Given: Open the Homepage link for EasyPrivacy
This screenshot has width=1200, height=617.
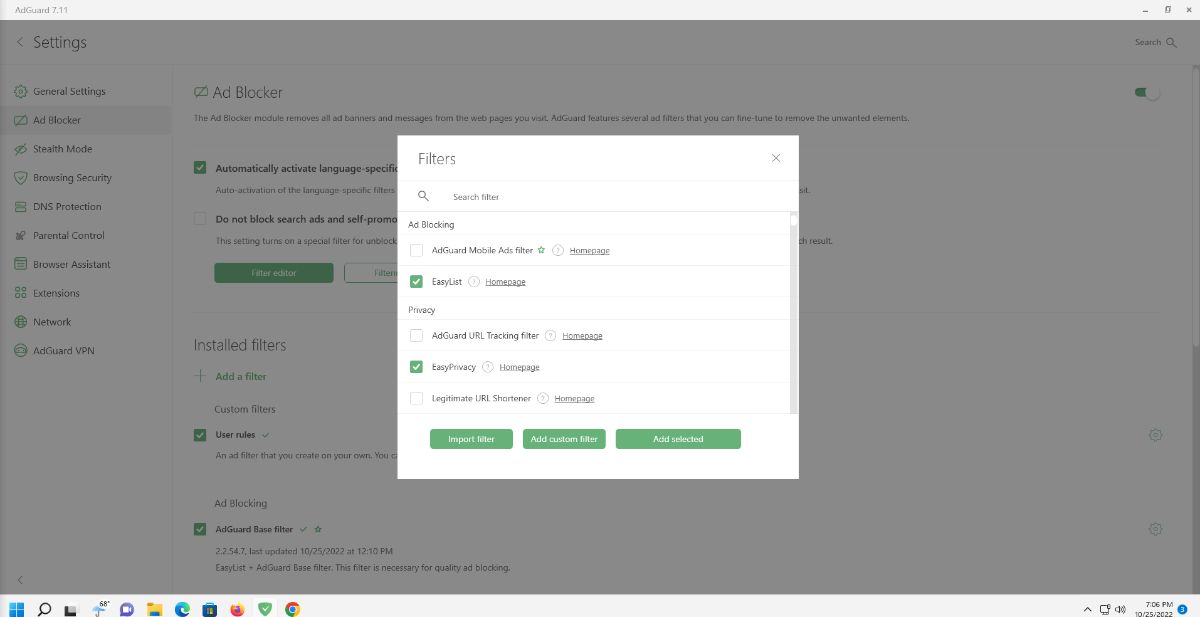Looking at the screenshot, I should 519,366.
